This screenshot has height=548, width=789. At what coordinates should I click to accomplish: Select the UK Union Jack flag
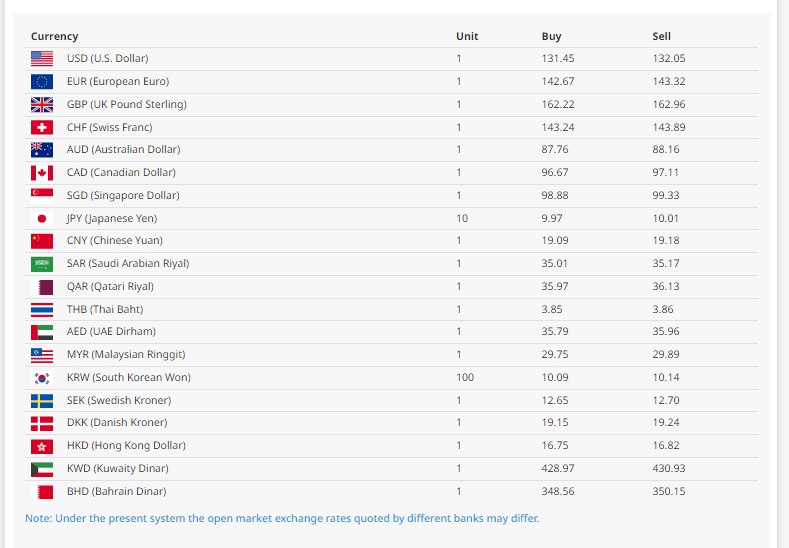pyautogui.click(x=42, y=104)
